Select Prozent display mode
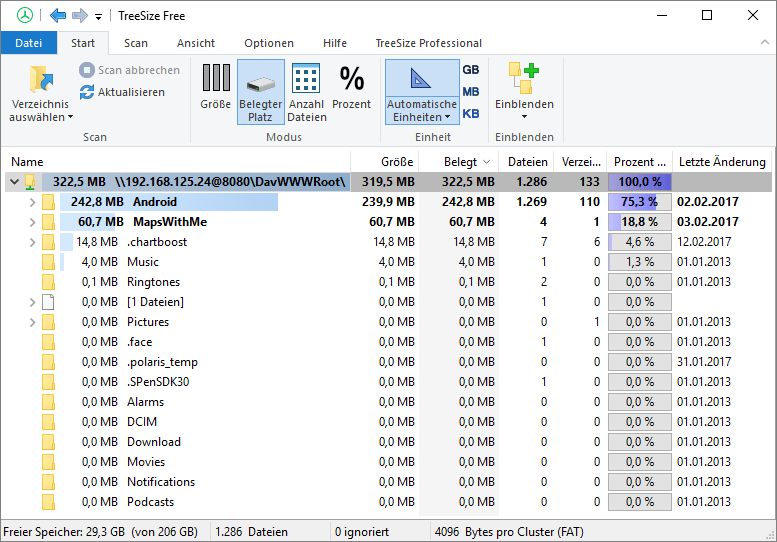The image size is (777, 542). click(351, 87)
